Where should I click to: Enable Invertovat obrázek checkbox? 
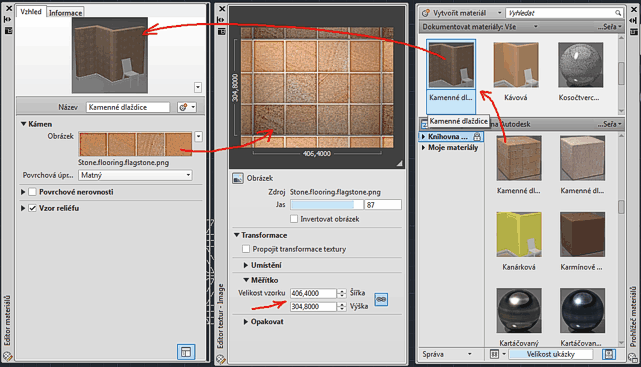point(294,219)
